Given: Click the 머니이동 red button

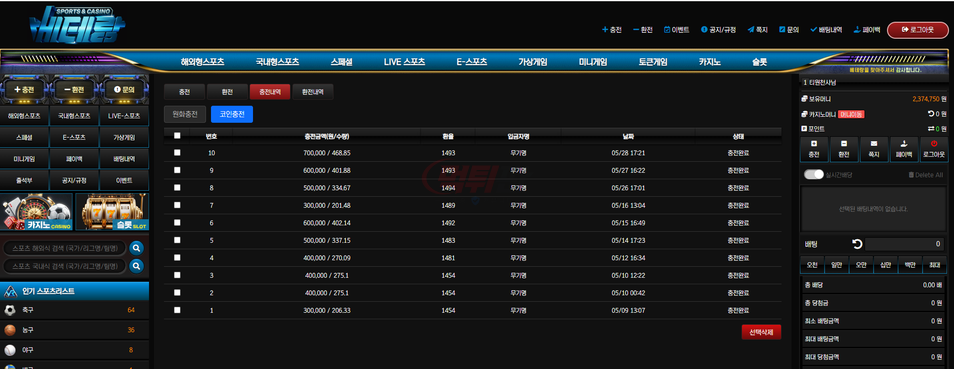Looking at the screenshot, I should tap(851, 114).
